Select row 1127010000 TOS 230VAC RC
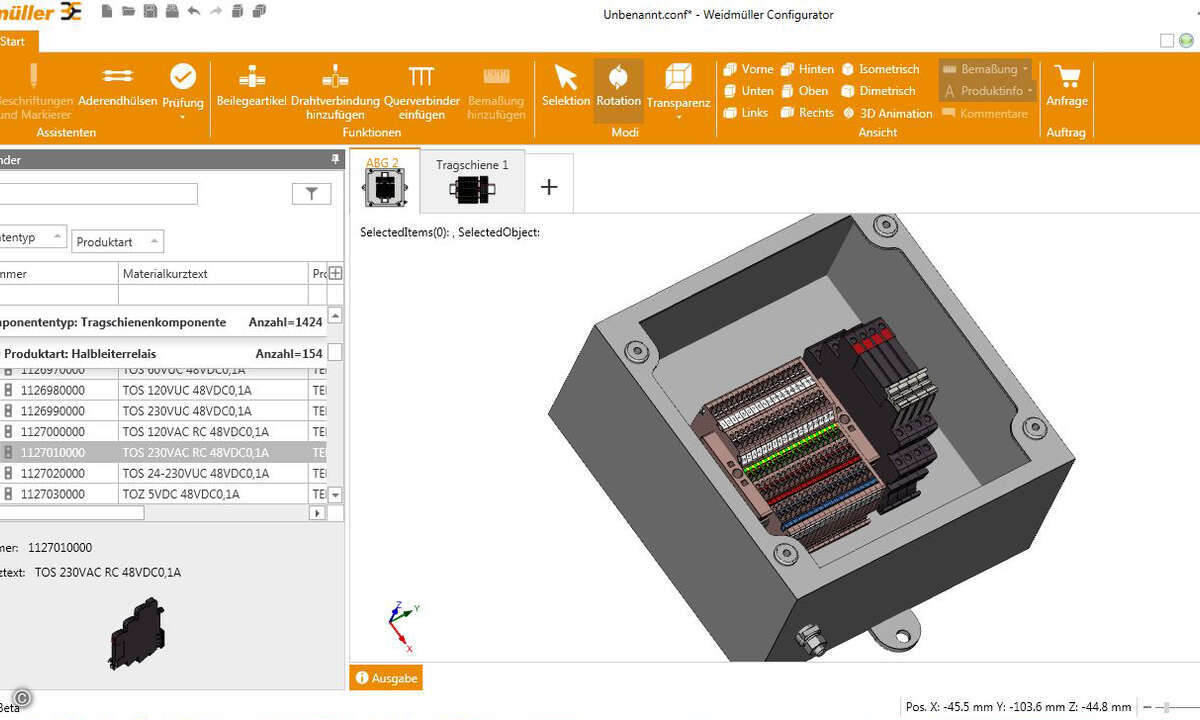The image size is (1200, 720). coord(163,453)
